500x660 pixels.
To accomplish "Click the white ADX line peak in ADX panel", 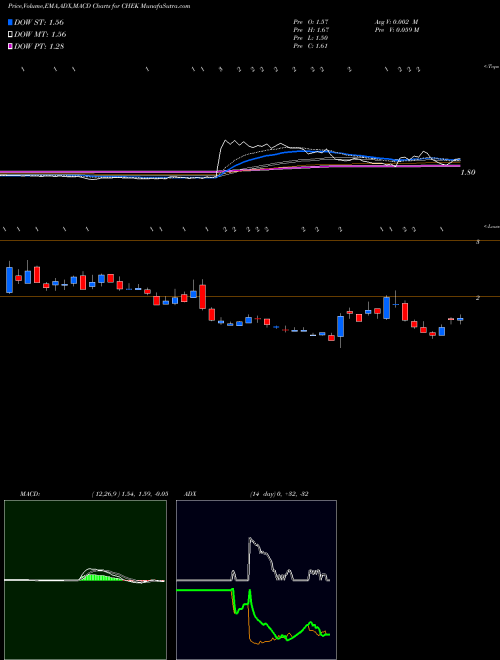I will (x=250, y=539).
